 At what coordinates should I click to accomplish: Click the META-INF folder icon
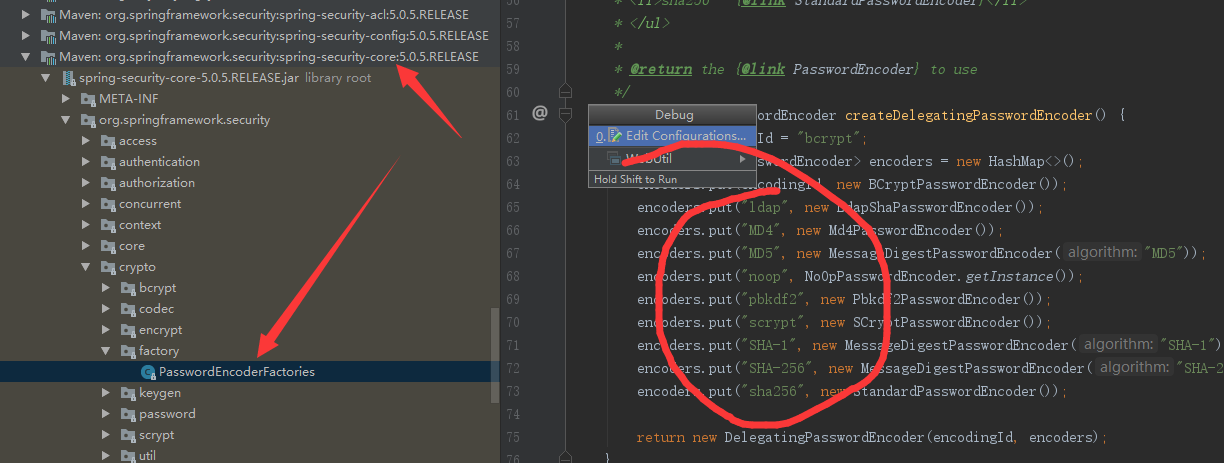tap(88, 99)
